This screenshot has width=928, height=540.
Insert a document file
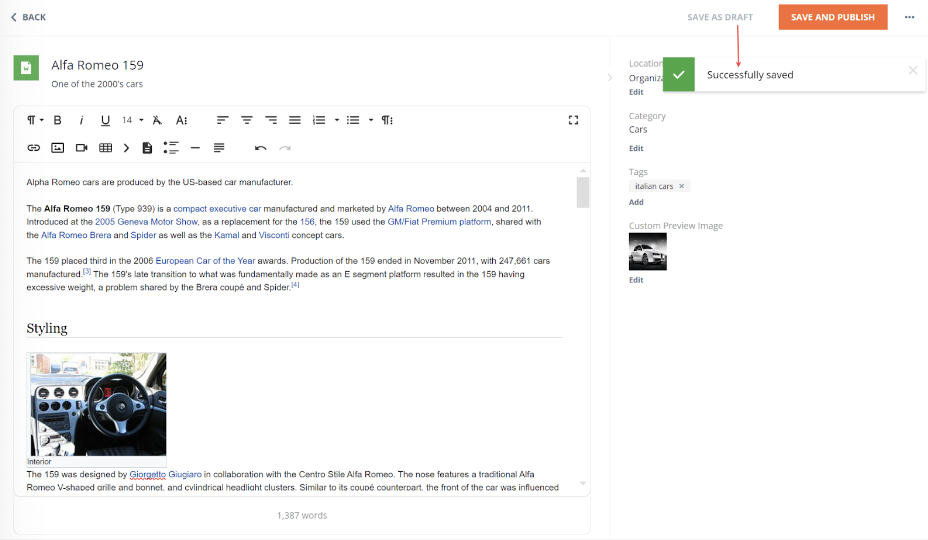[x=147, y=148]
